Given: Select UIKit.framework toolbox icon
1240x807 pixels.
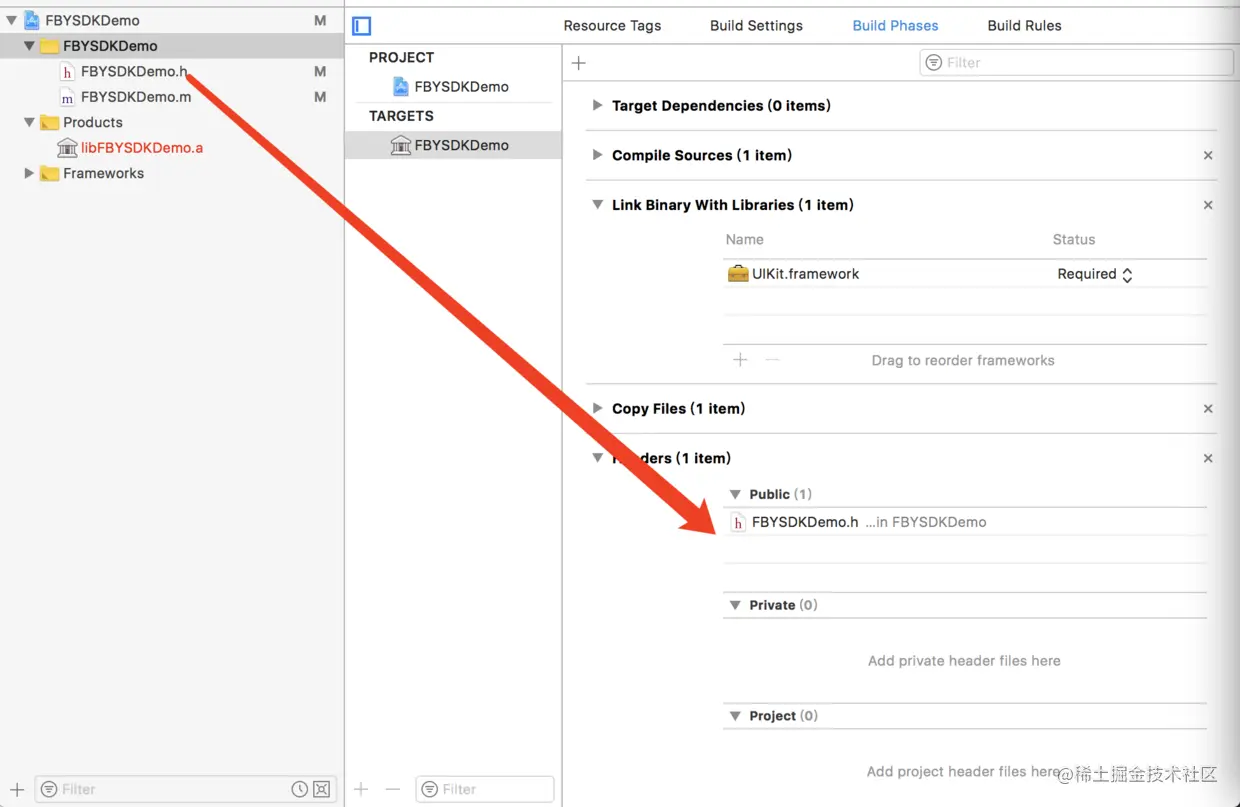Looking at the screenshot, I should 738,274.
